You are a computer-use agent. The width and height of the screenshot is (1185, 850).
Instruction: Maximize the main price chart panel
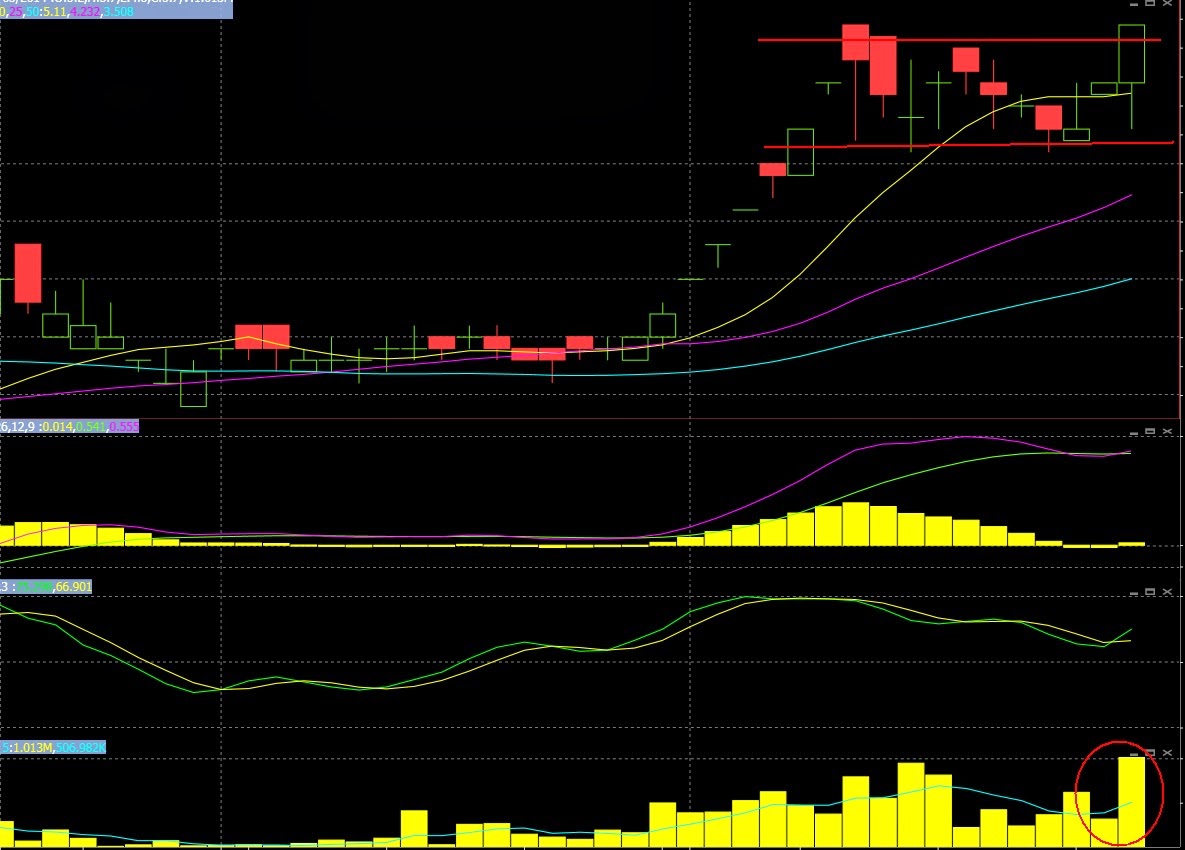click(x=1150, y=4)
